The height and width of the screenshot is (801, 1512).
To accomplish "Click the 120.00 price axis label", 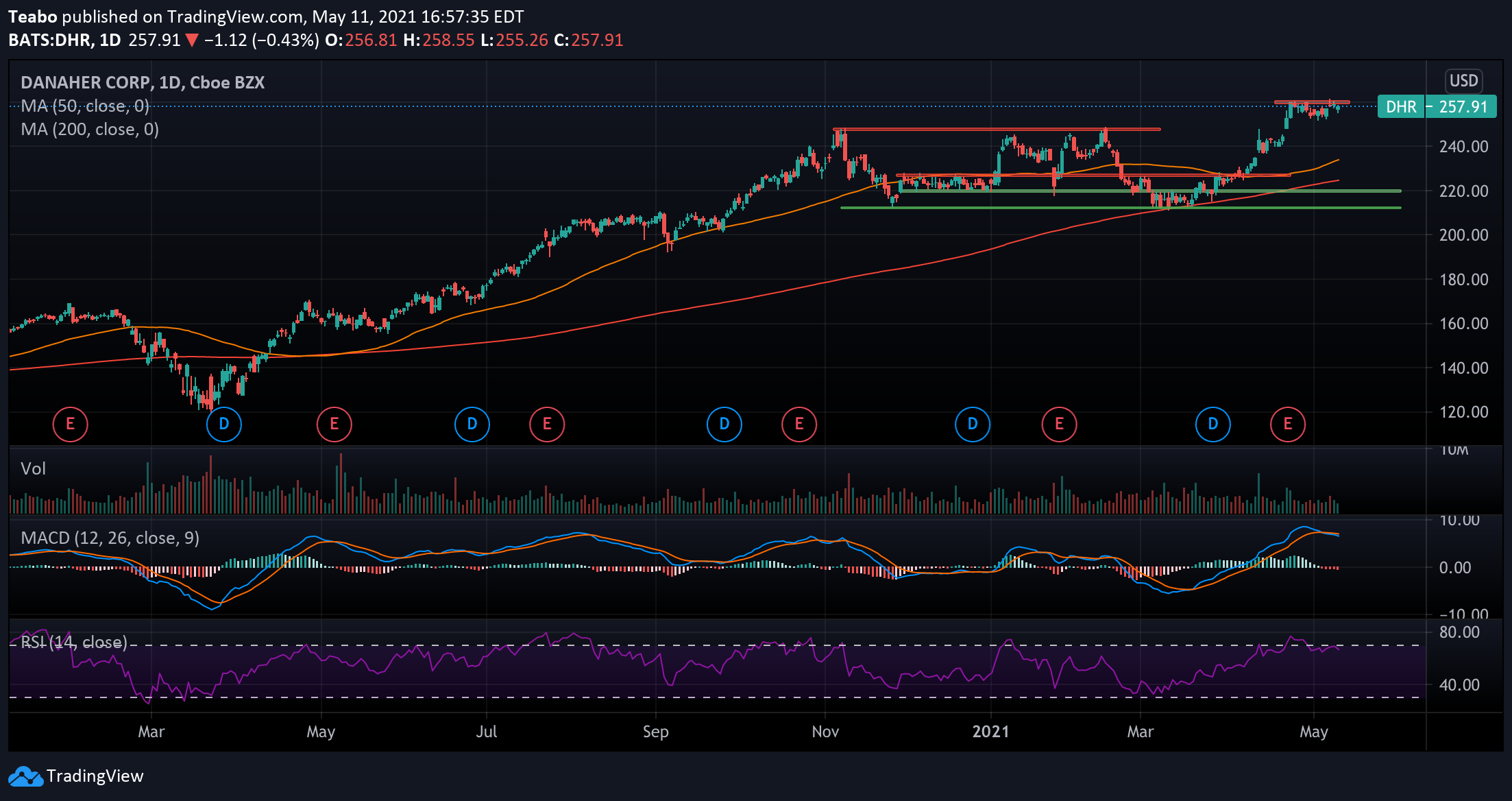I will click(x=1463, y=412).
